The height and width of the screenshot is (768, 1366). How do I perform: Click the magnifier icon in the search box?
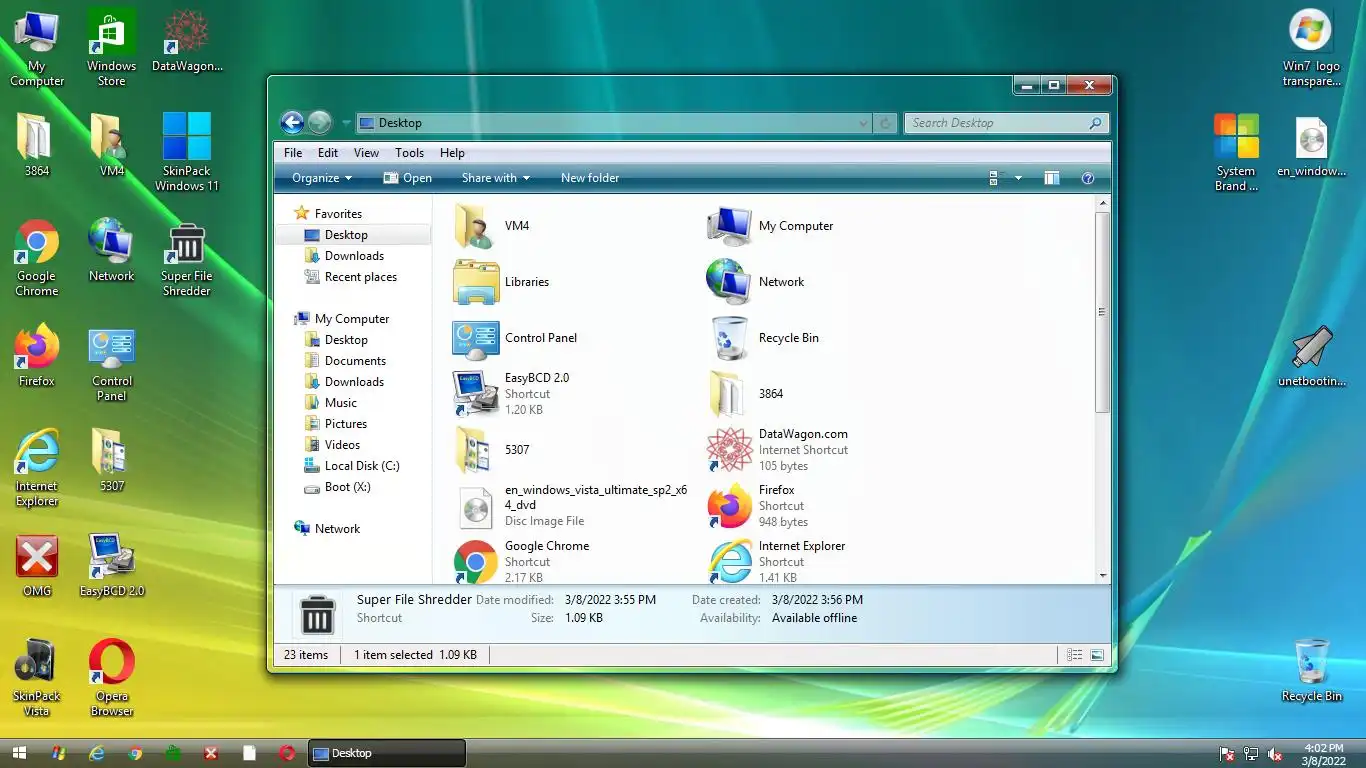(1096, 123)
